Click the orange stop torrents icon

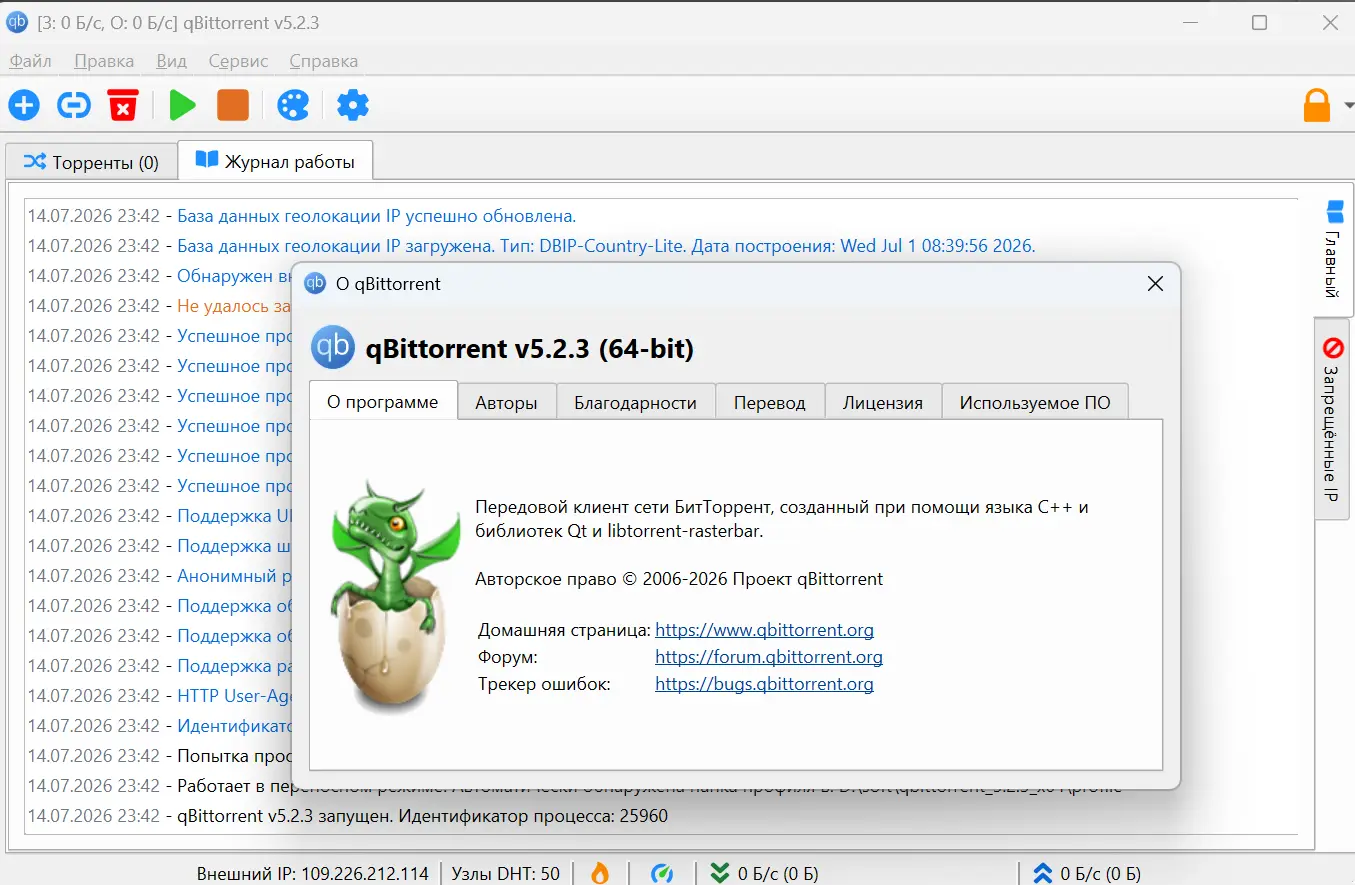pyautogui.click(x=233, y=104)
